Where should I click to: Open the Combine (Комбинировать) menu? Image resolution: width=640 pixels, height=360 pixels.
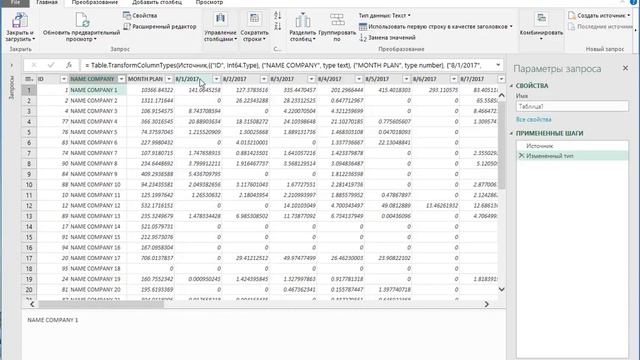[541, 27]
